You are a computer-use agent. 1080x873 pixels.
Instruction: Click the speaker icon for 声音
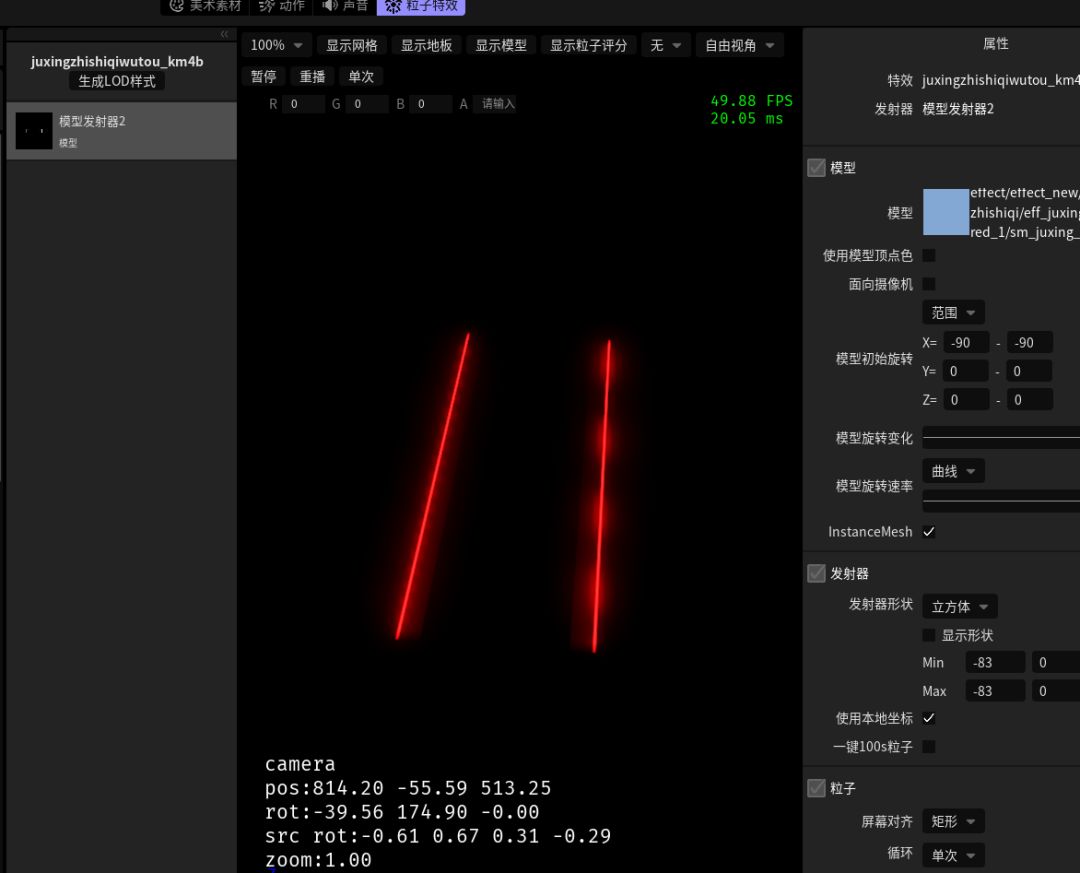(330, 6)
